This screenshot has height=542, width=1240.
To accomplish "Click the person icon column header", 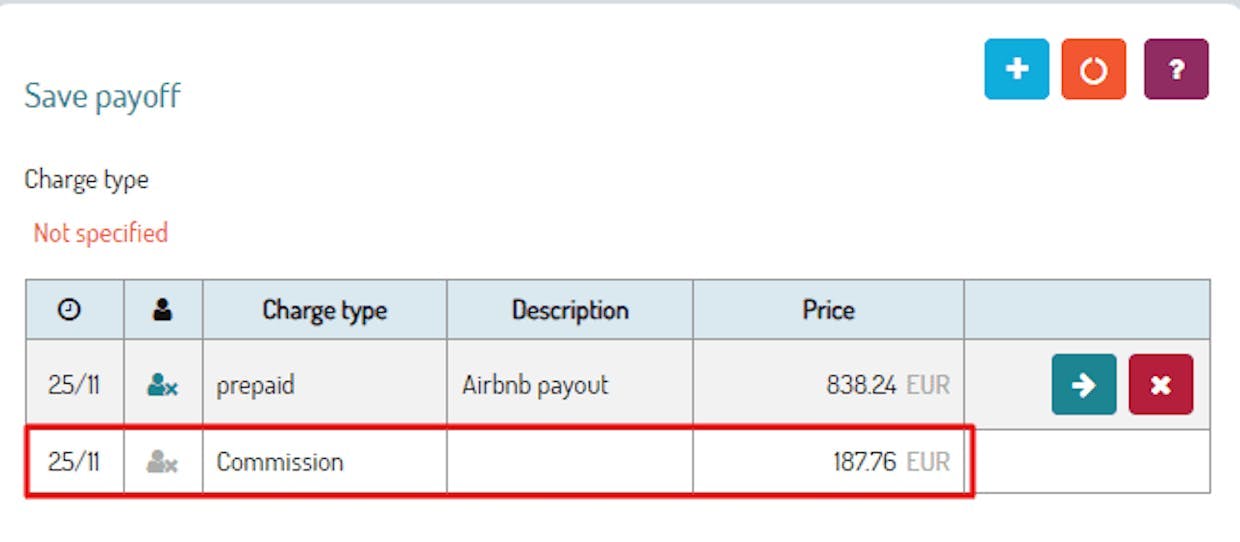I will [x=162, y=310].
